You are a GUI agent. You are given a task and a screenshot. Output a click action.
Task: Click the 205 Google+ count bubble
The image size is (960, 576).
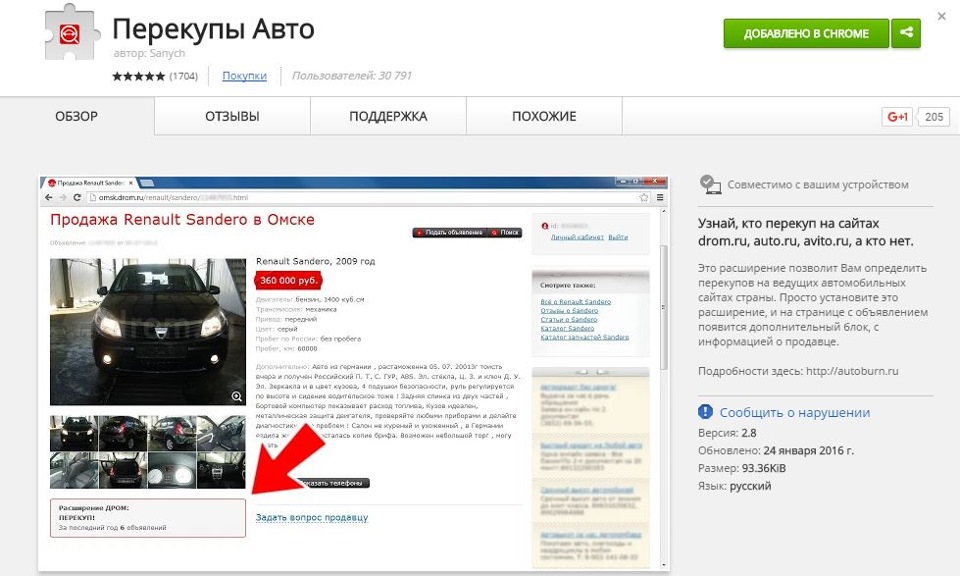tap(934, 117)
